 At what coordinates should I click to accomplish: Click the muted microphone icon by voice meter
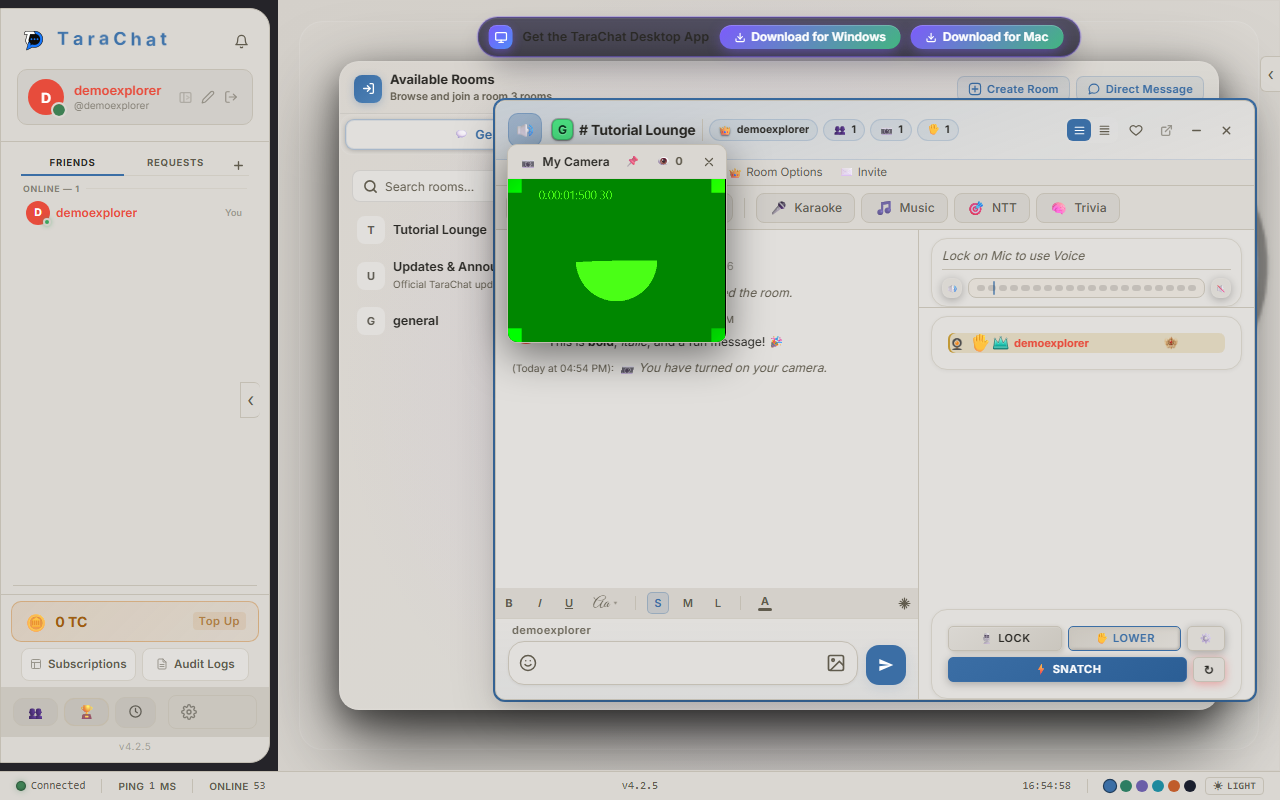(1221, 288)
